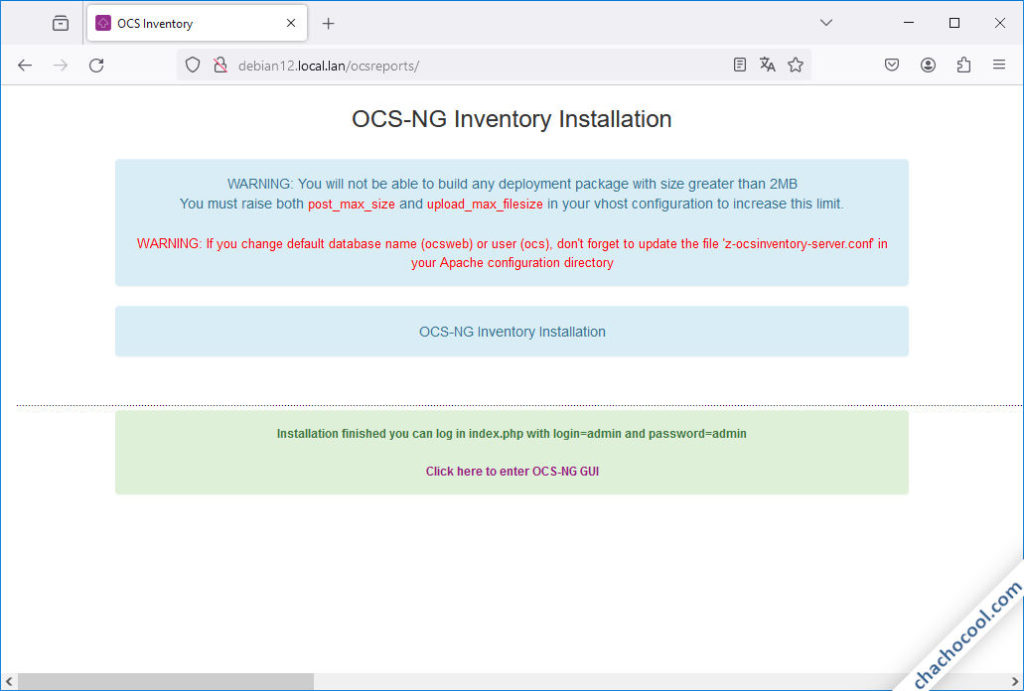
Task: Inspect the insecure connection padlock icon
Action: (220, 64)
